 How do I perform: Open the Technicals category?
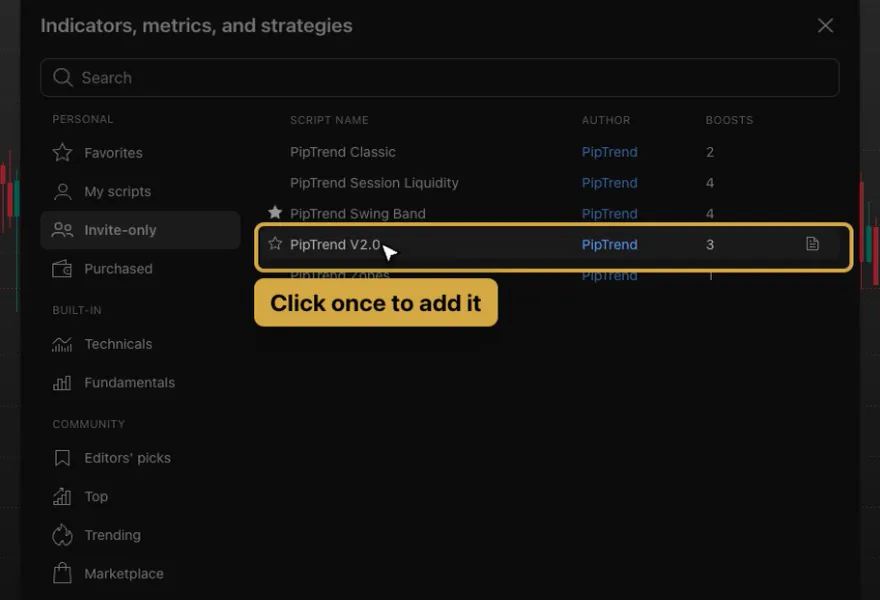click(140, 344)
